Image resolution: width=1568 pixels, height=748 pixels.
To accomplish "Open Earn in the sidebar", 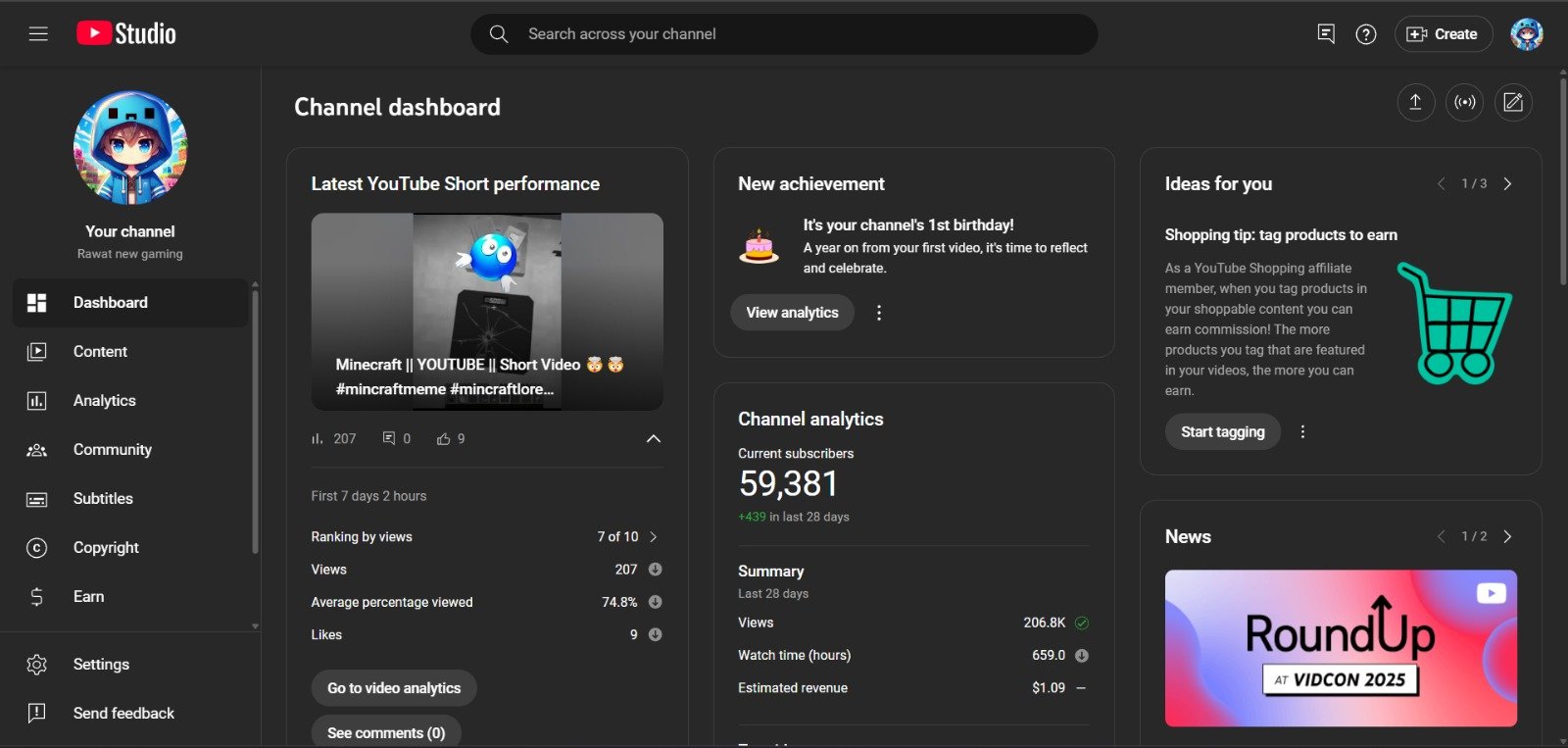I will [130, 597].
